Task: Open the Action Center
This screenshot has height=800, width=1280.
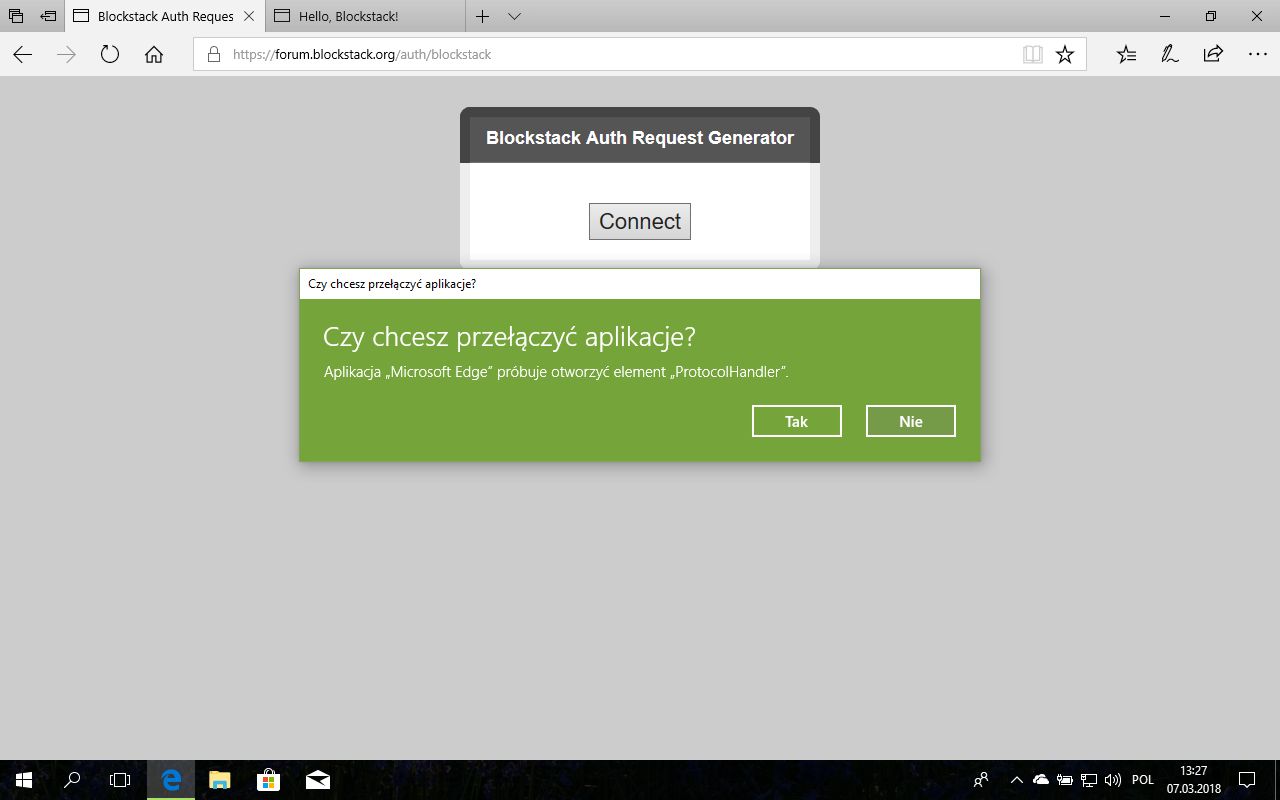Action: coord(1246,779)
